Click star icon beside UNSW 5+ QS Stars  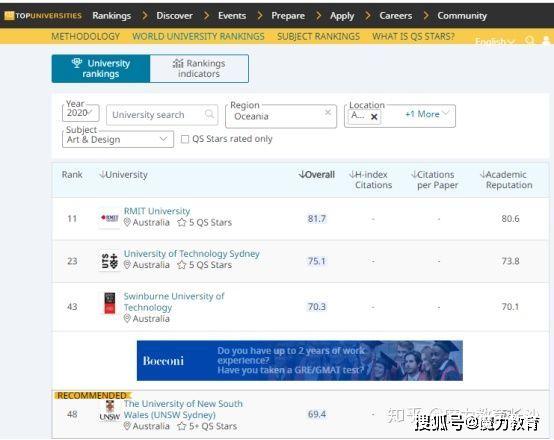182,426
